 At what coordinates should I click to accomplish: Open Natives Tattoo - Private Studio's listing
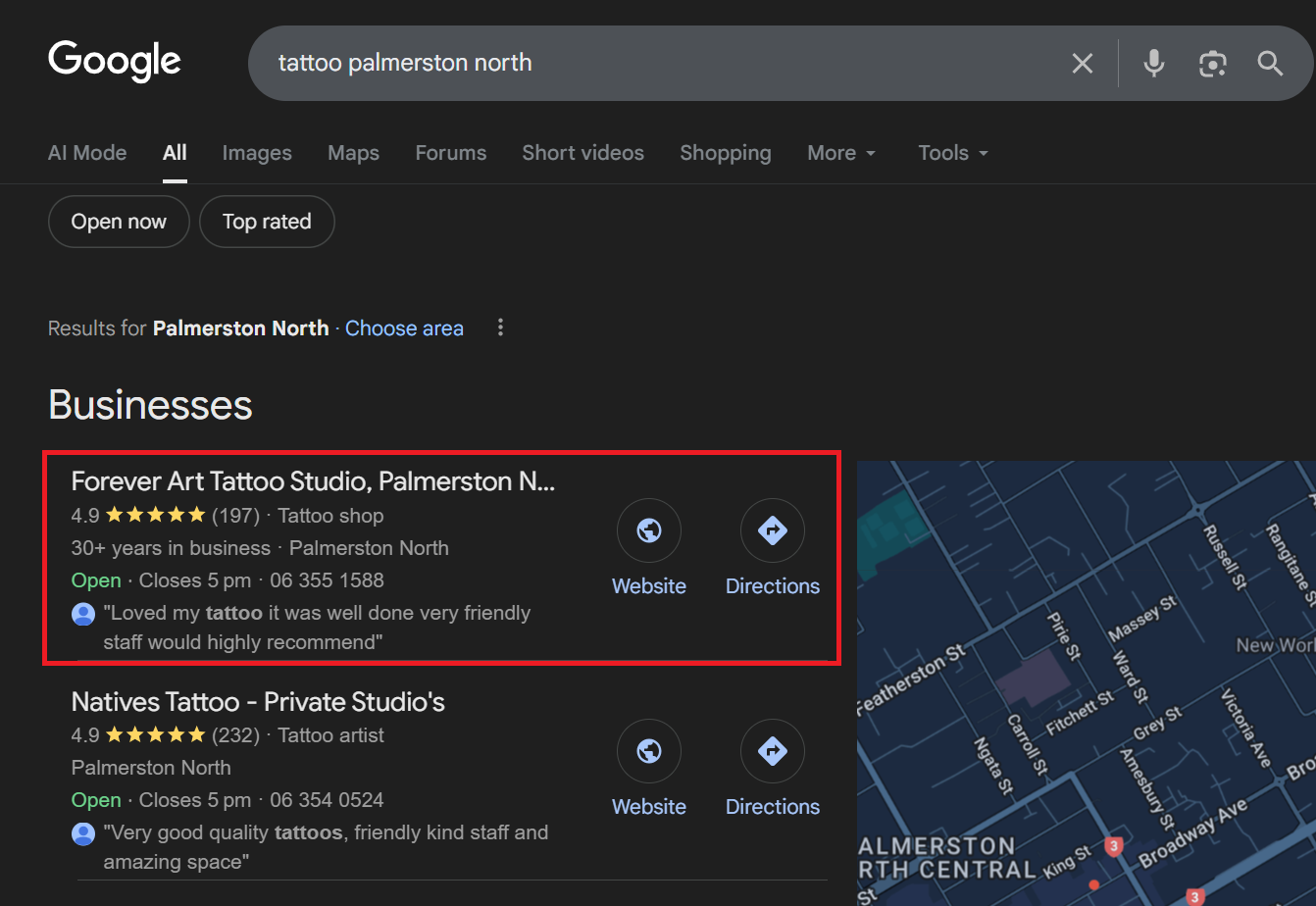[258, 702]
